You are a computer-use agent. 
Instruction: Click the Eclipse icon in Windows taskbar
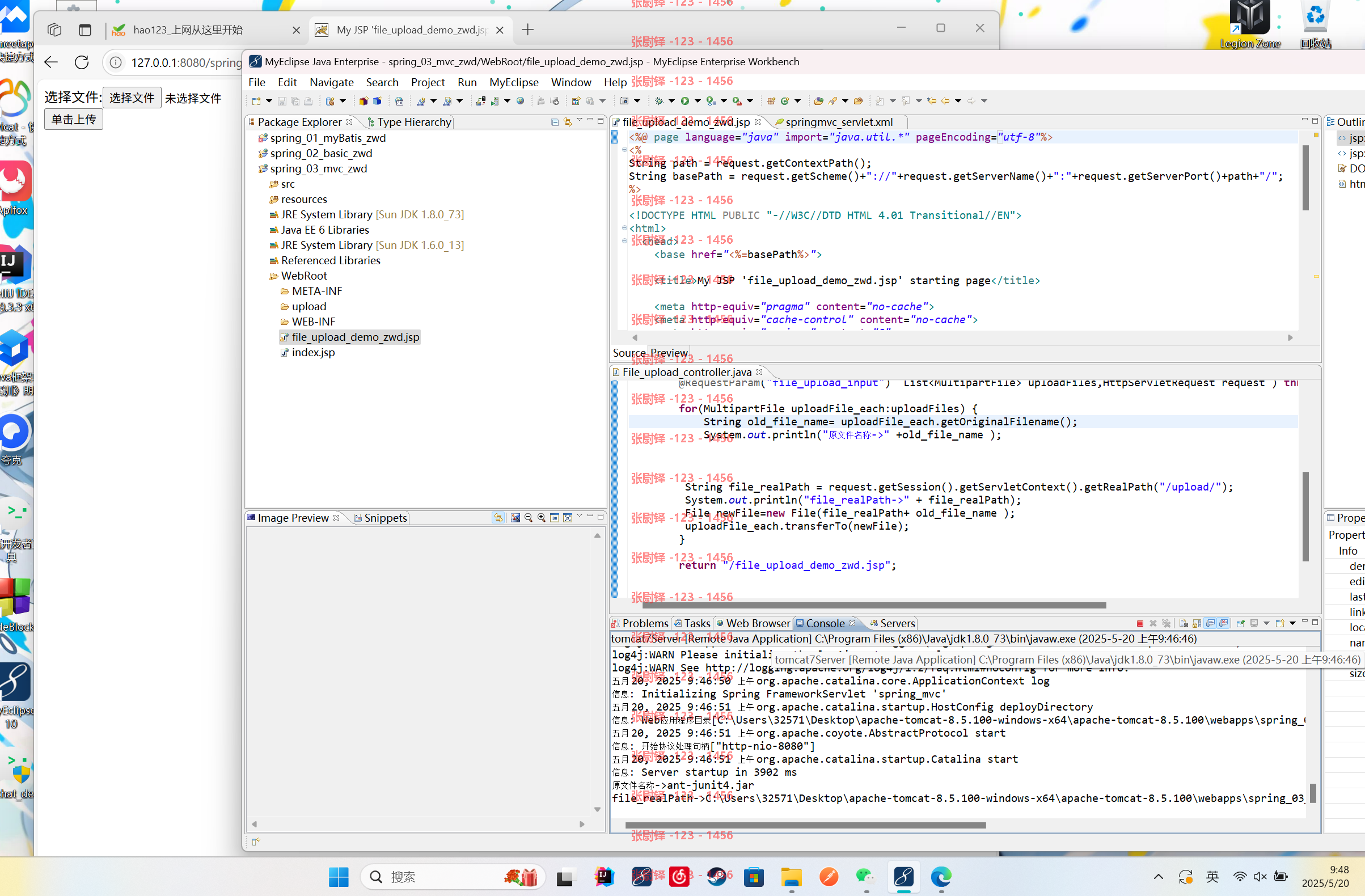click(904, 877)
